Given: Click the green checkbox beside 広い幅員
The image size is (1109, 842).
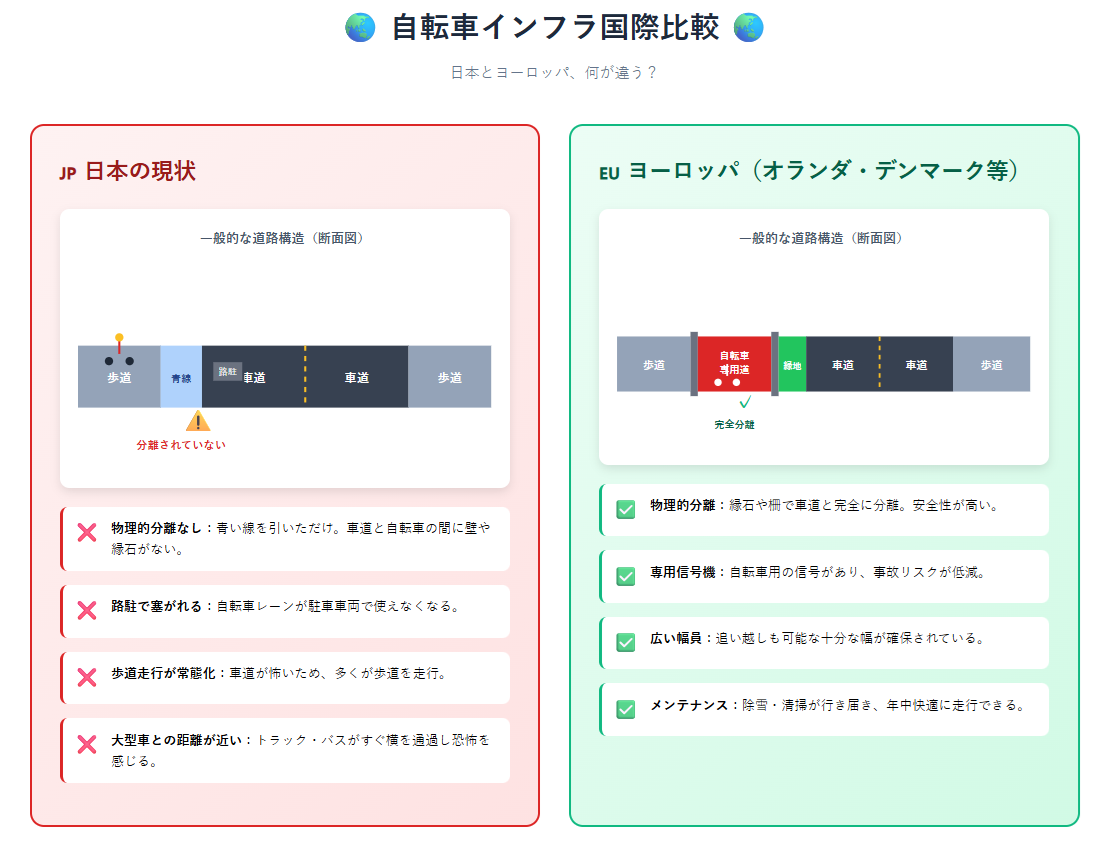Looking at the screenshot, I should click(626, 642).
